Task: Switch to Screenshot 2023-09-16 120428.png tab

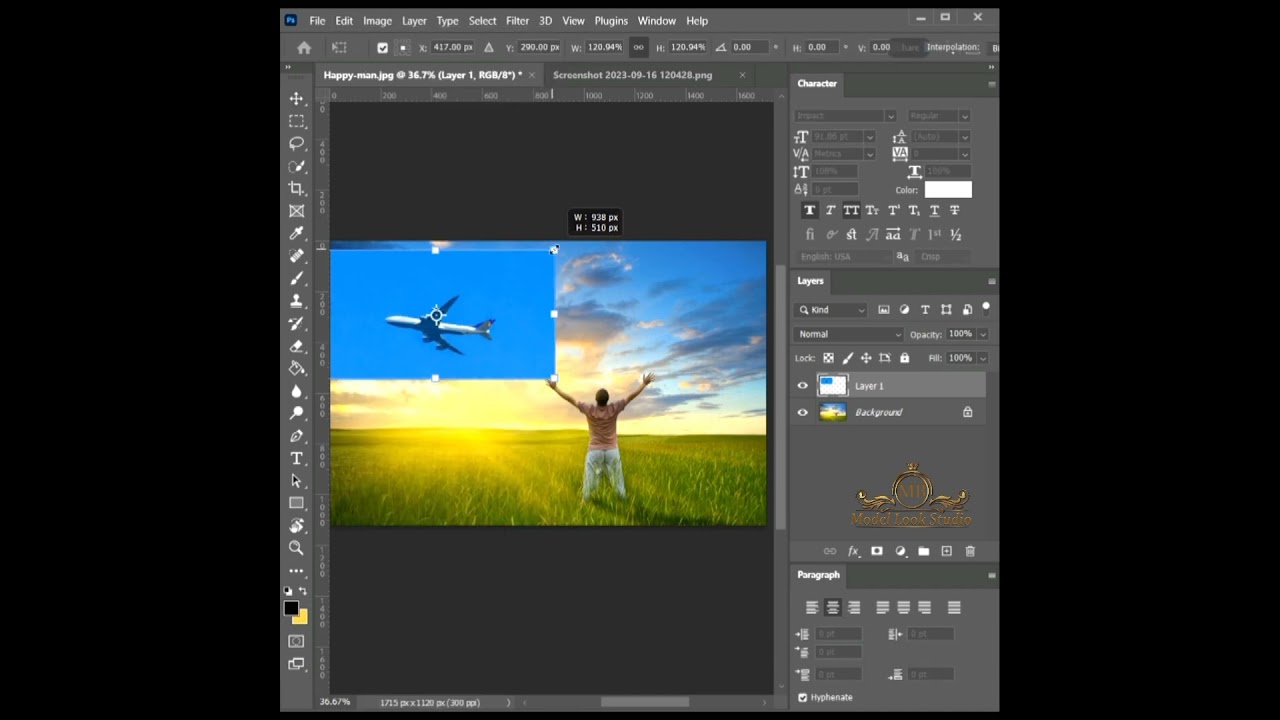Action: point(633,75)
